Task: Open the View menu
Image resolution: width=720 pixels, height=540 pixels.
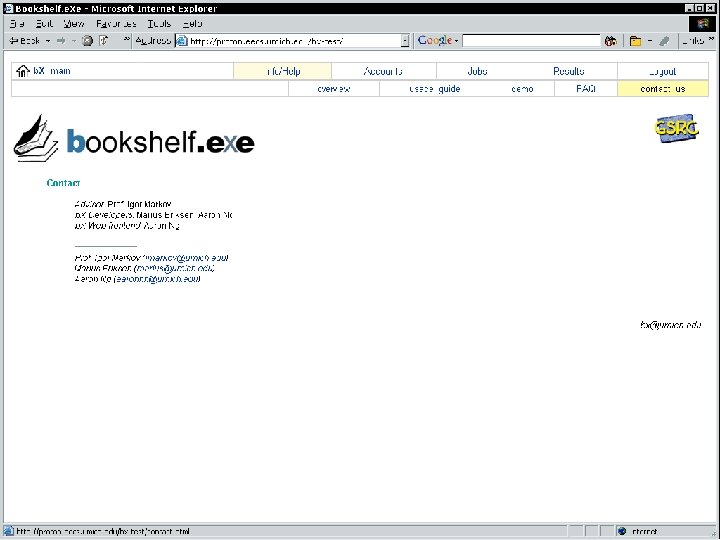Action: 73,23
